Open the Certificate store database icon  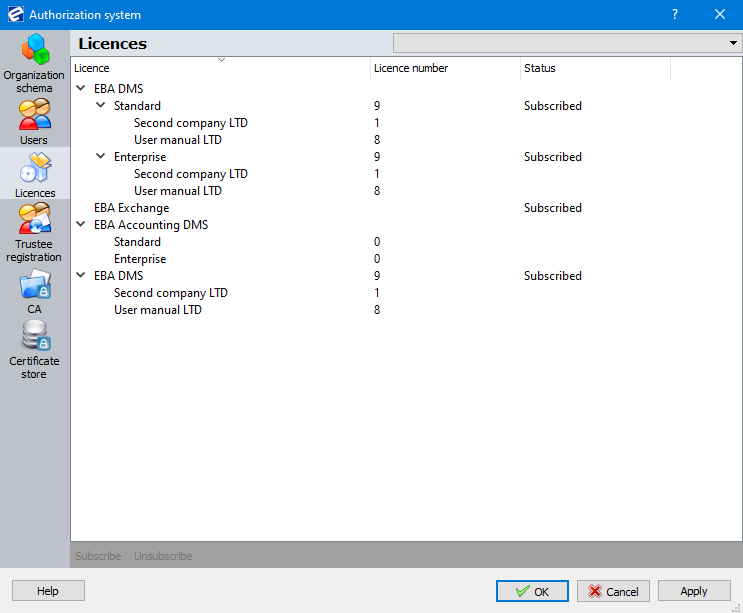35,336
